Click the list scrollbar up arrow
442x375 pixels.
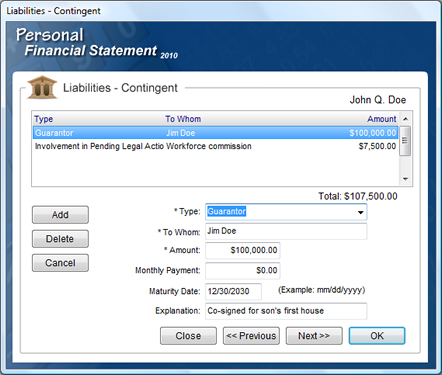[x=405, y=119]
